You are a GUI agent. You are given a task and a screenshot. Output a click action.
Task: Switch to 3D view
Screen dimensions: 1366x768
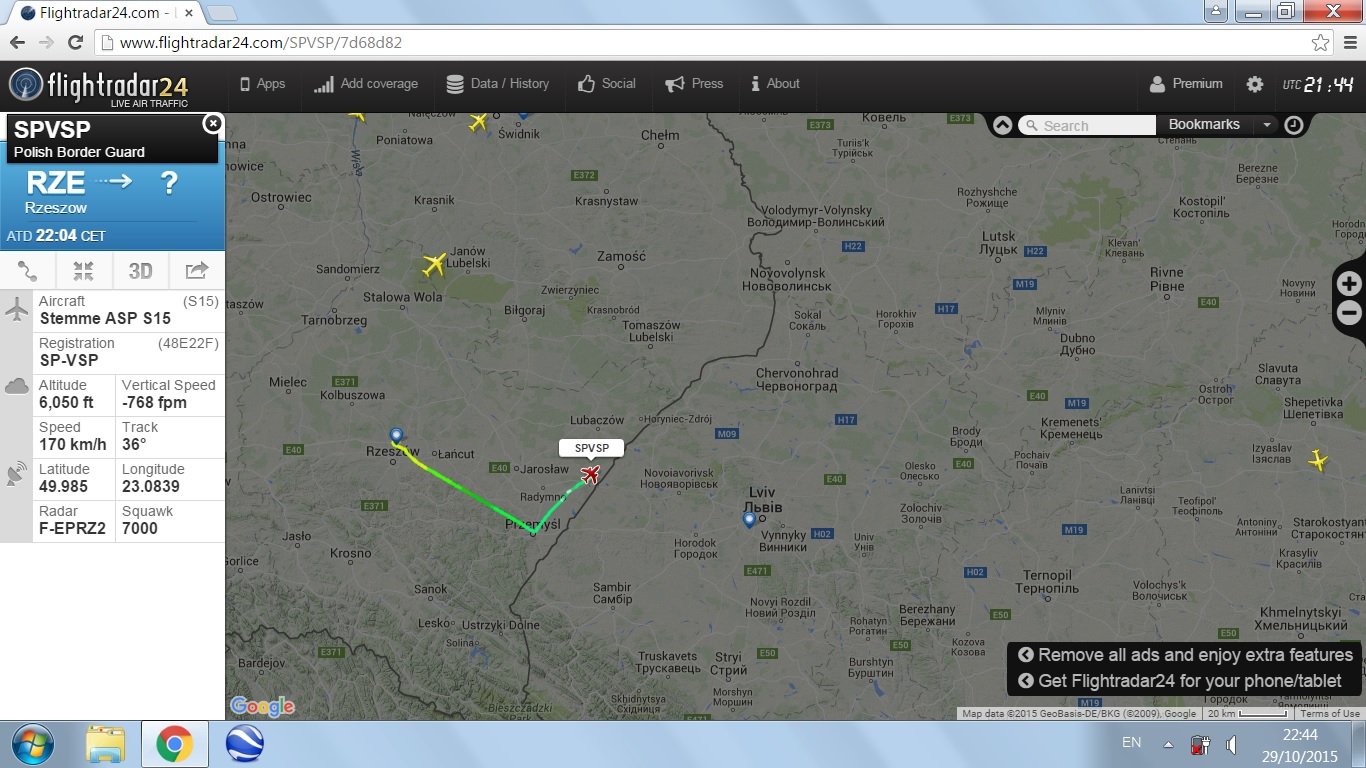point(140,270)
